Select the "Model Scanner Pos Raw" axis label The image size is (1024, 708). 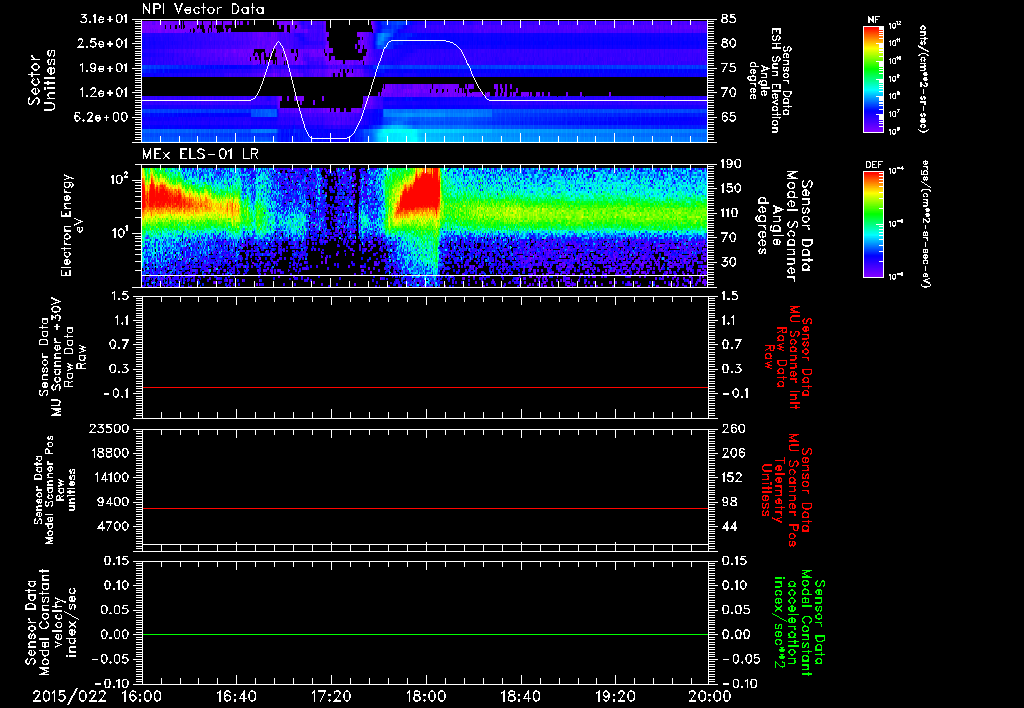pos(54,490)
